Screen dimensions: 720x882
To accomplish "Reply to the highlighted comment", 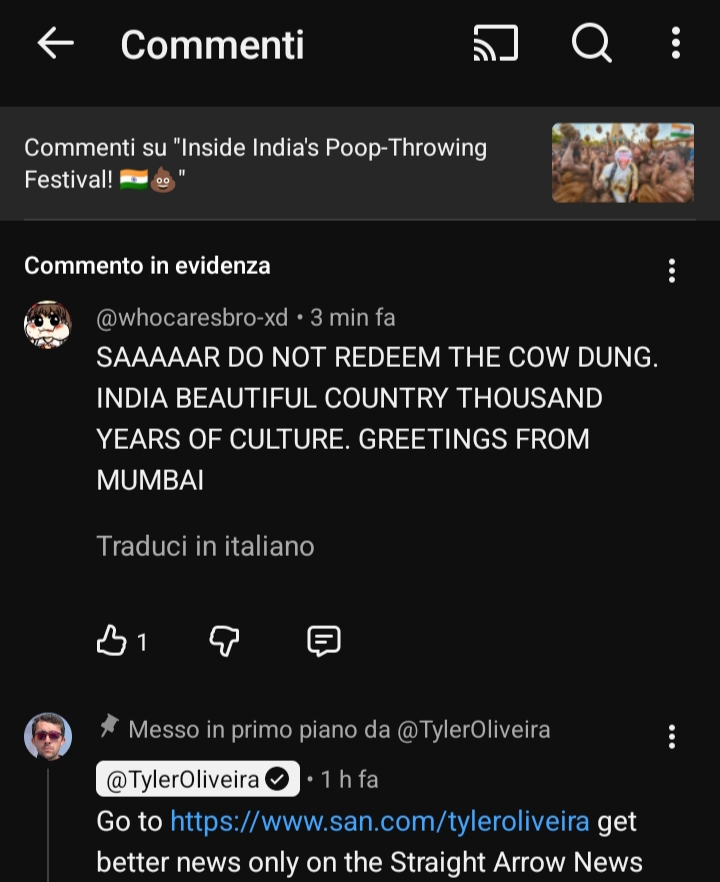I will 324,641.
